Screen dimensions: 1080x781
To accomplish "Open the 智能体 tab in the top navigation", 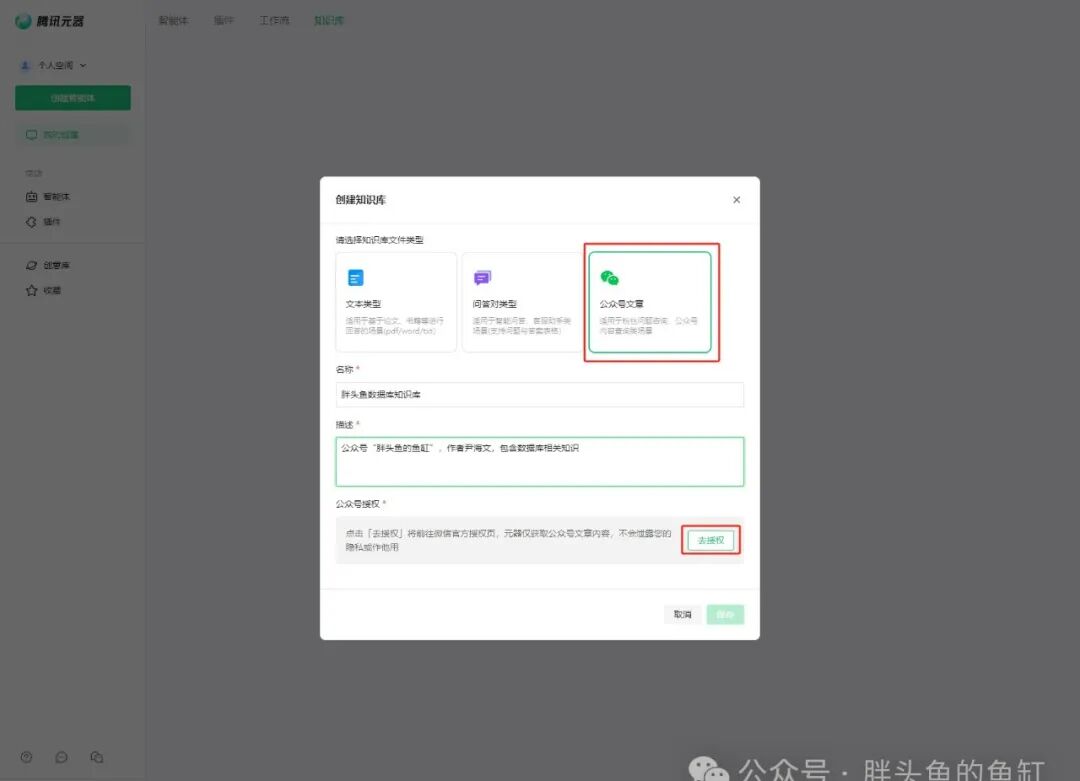I will click(173, 21).
